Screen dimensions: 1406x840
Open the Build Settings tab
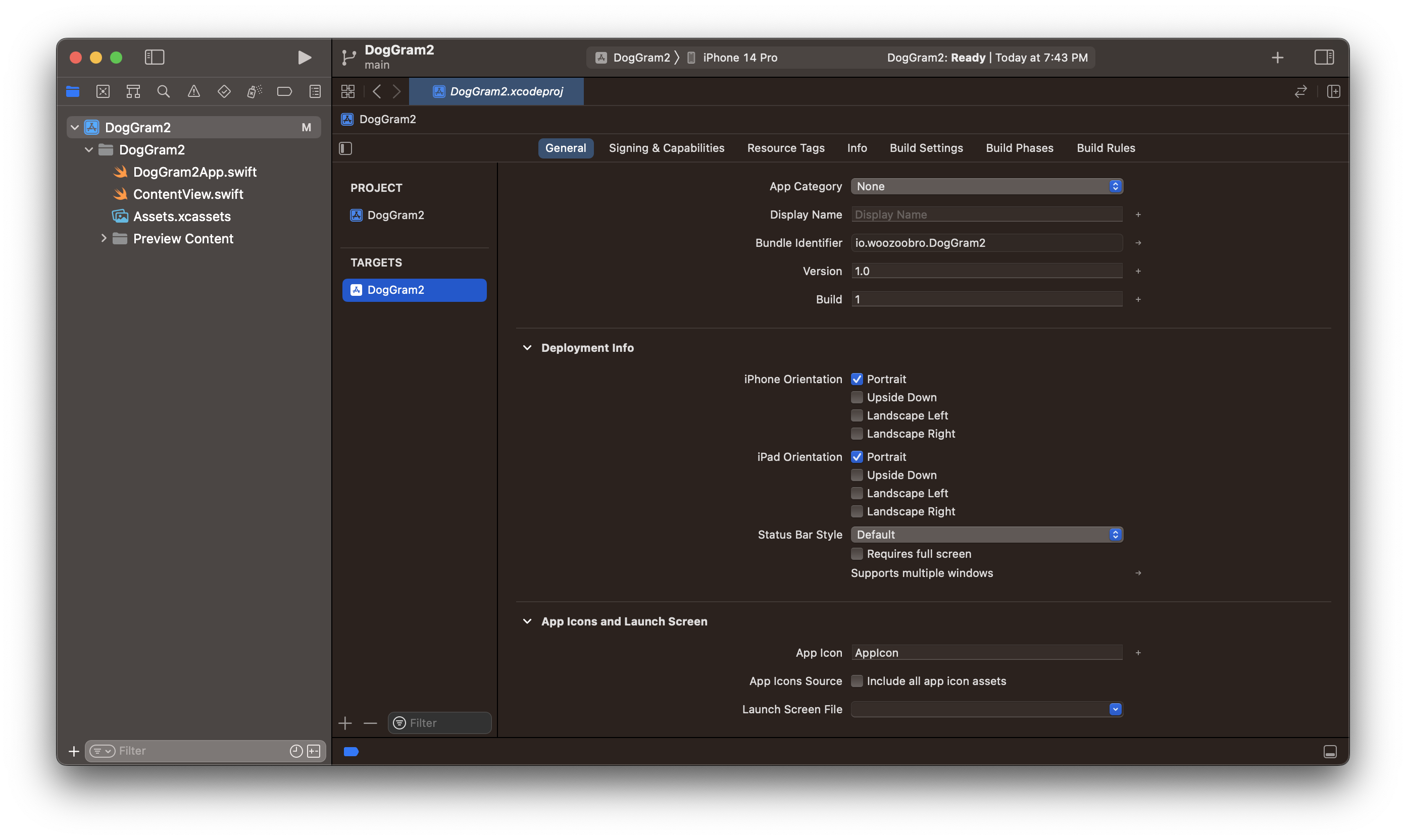click(926, 148)
